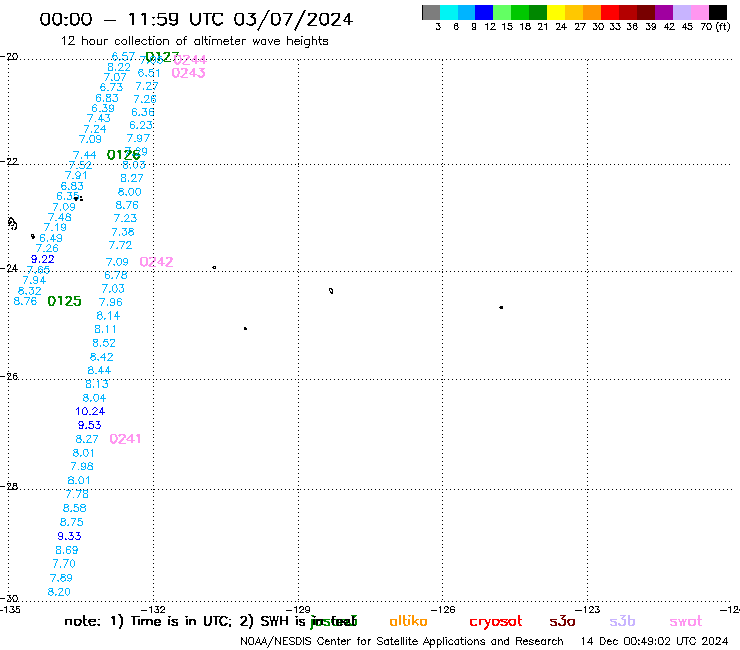Click the longitude axis label -129
Screen dimensions: 740x650
[x=298, y=609]
